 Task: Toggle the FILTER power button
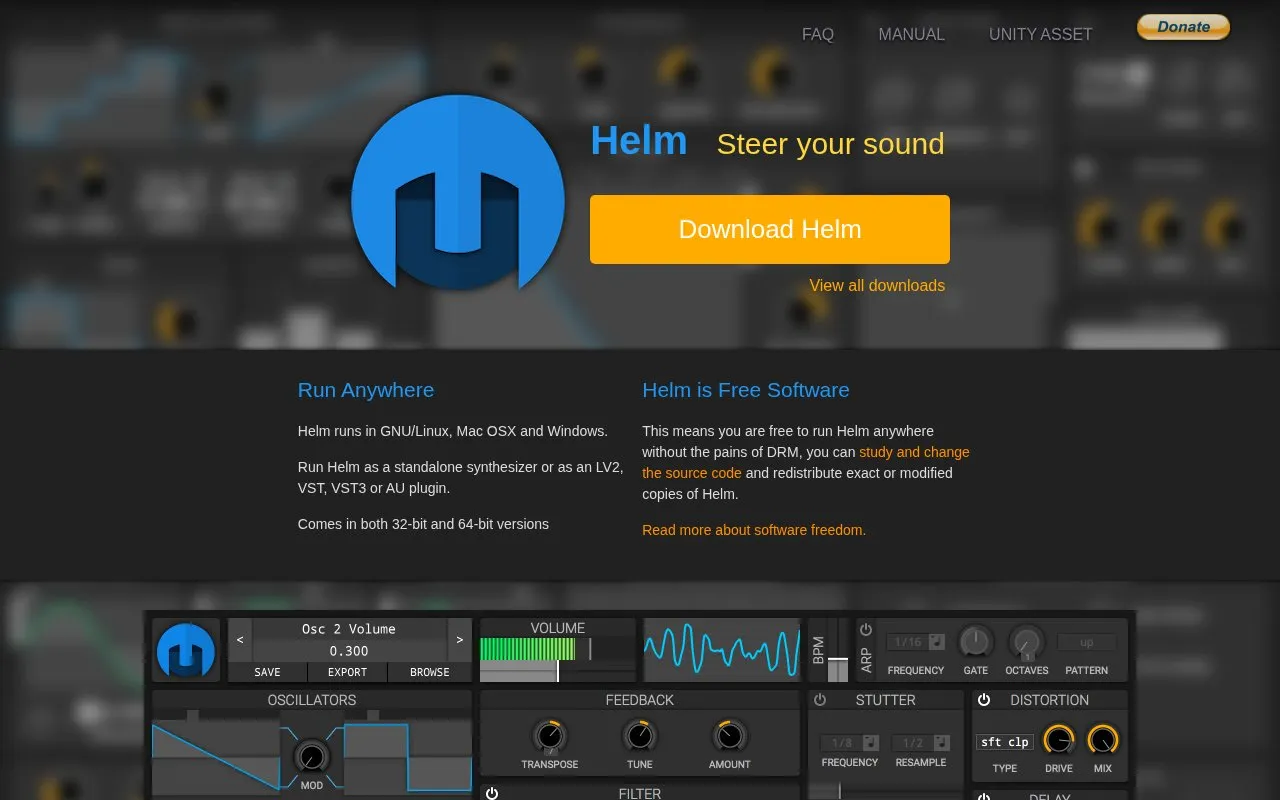click(x=492, y=793)
